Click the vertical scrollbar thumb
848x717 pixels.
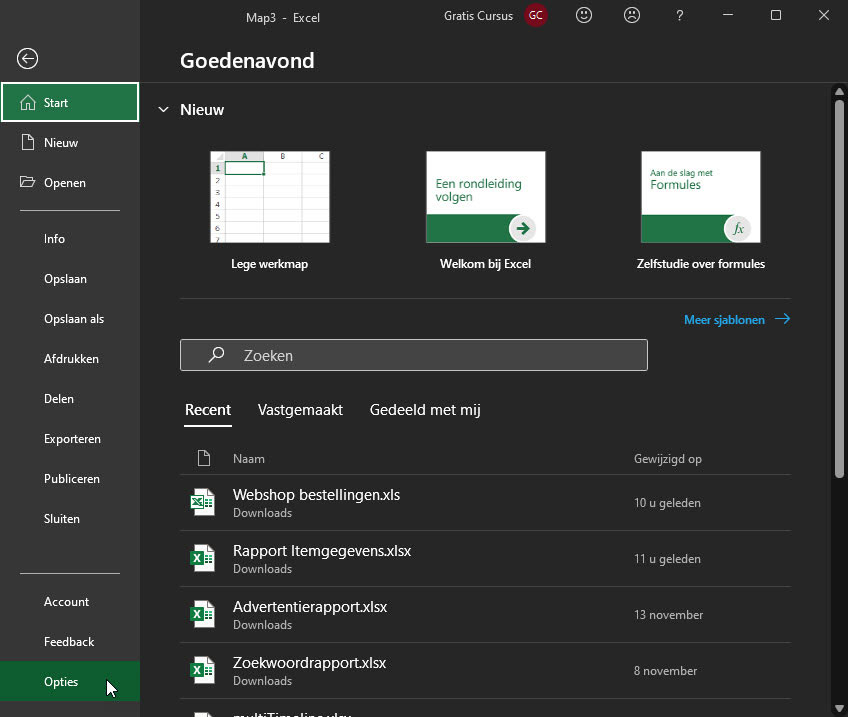pos(839,289)
